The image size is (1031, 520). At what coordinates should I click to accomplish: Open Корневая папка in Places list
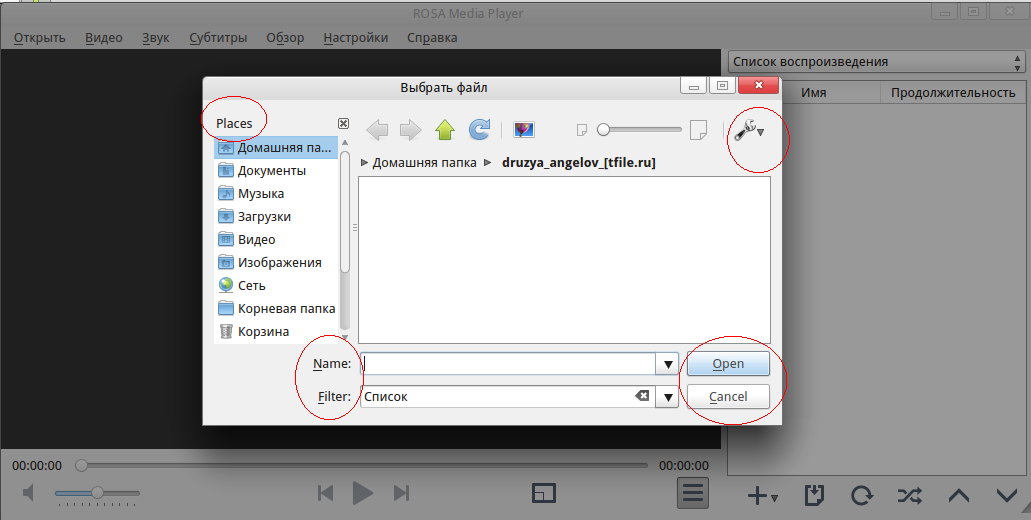[x=276, y=308]
